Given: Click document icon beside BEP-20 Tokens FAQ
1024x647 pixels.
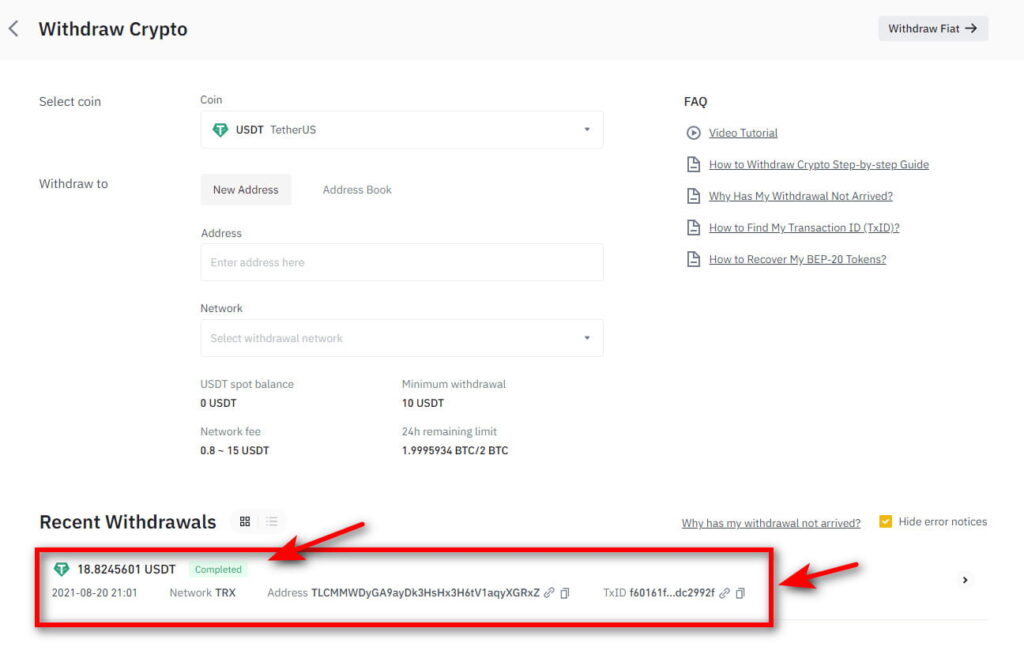Looking at the screenshot, I should coord(694,259).
